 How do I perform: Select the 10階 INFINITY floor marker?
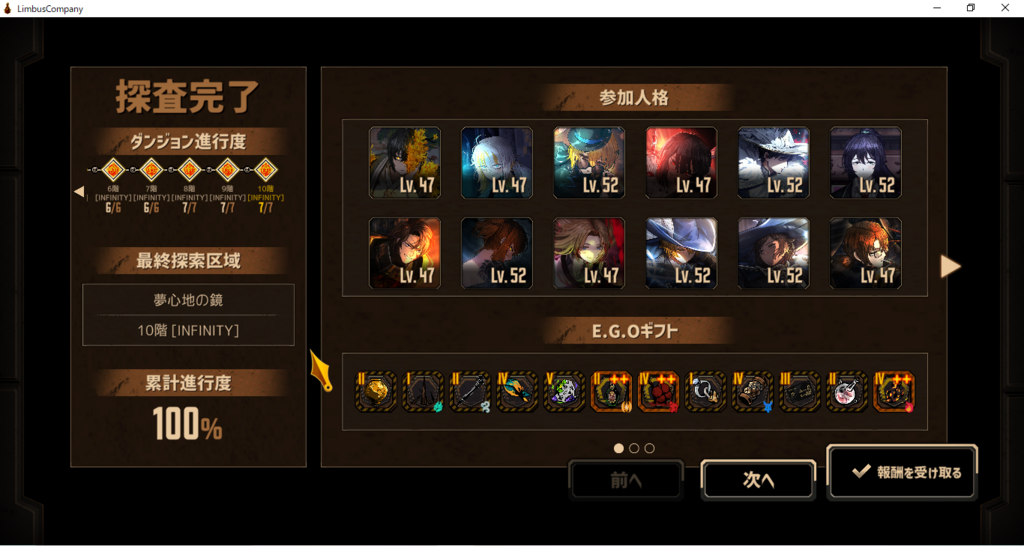click(266, 170)
